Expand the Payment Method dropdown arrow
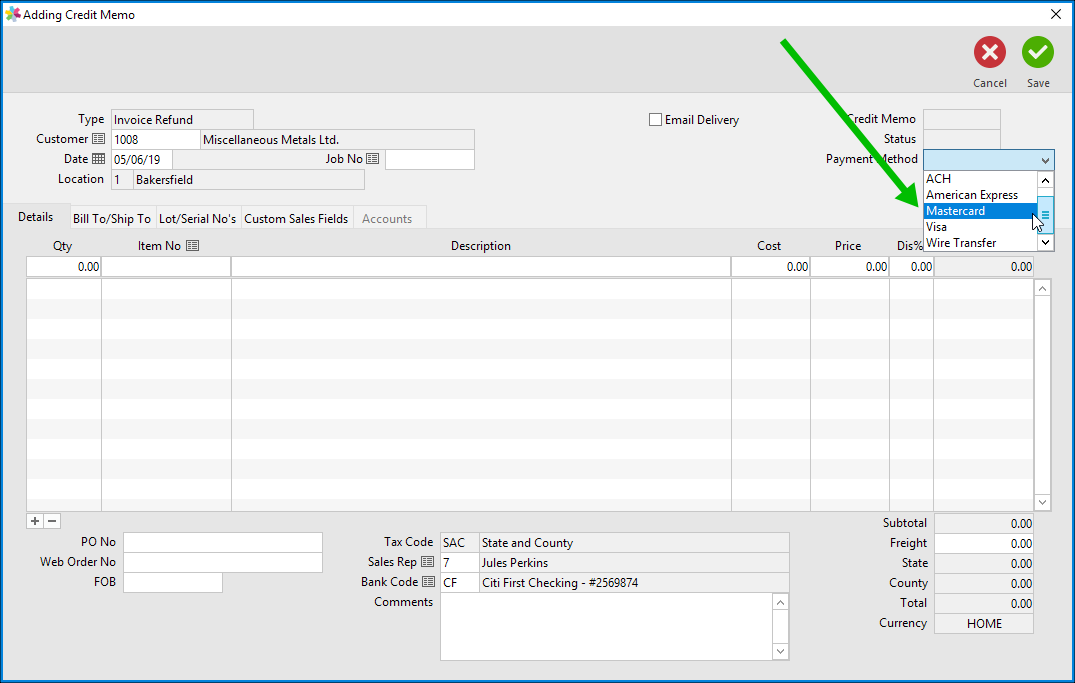1075x683 pixels. point(1045,160)
